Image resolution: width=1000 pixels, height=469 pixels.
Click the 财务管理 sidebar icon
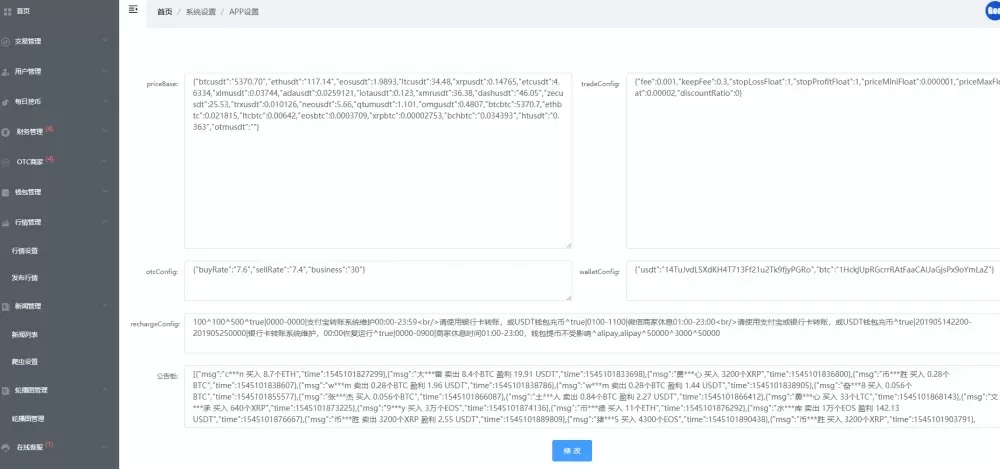click(x=6, y=131)
